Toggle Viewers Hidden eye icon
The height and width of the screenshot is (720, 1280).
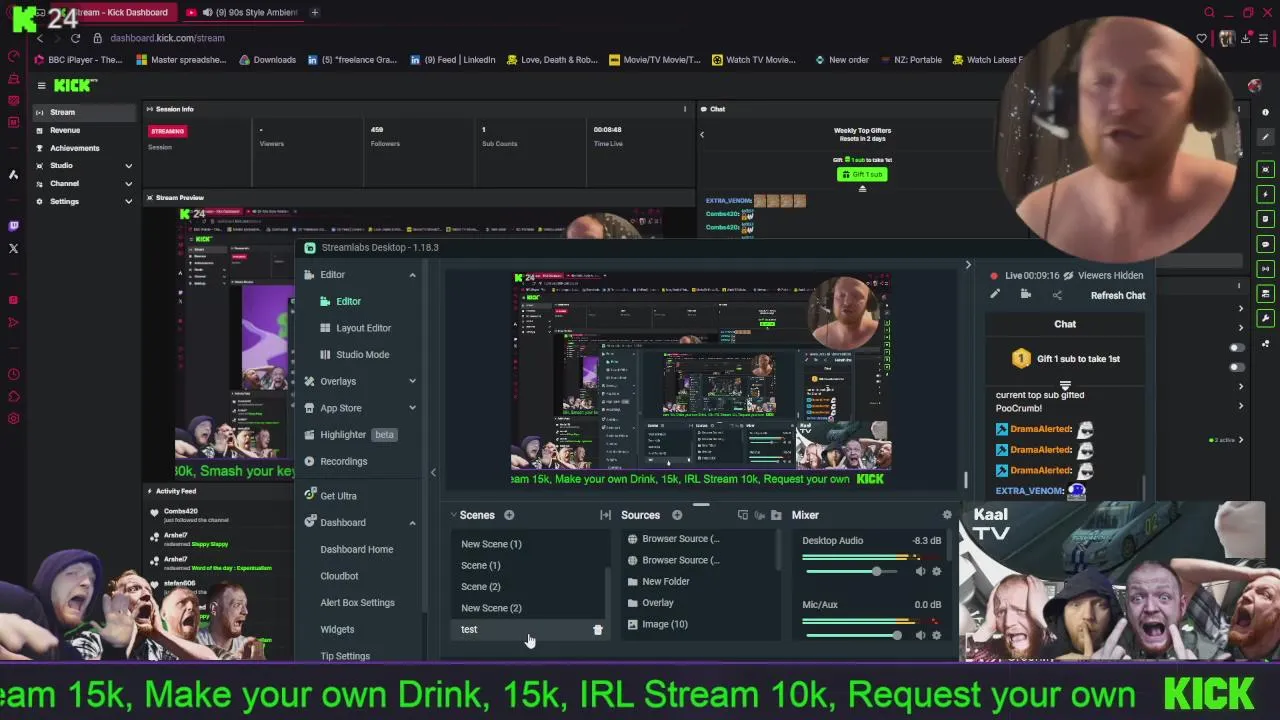(1068, 275)
